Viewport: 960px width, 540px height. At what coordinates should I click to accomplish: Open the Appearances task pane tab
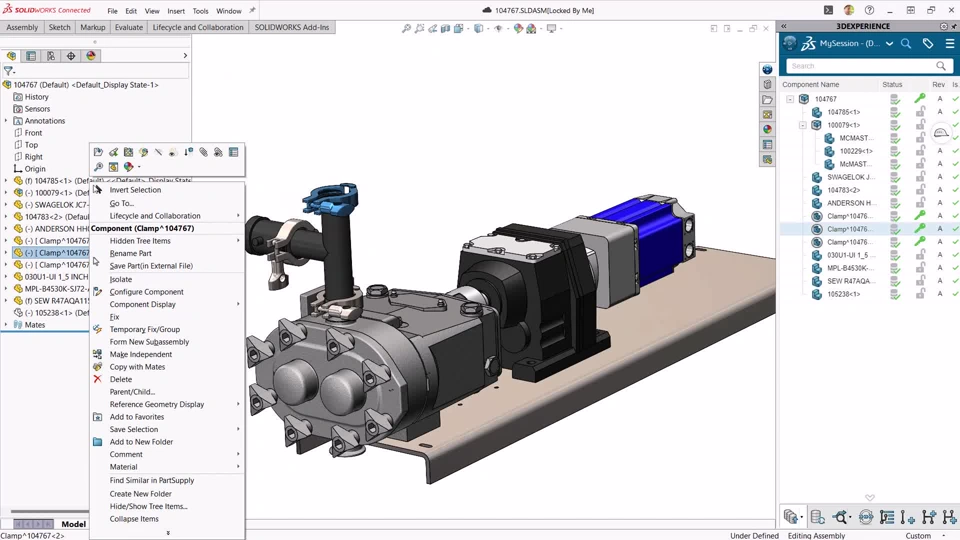click(x=767, y=129)
